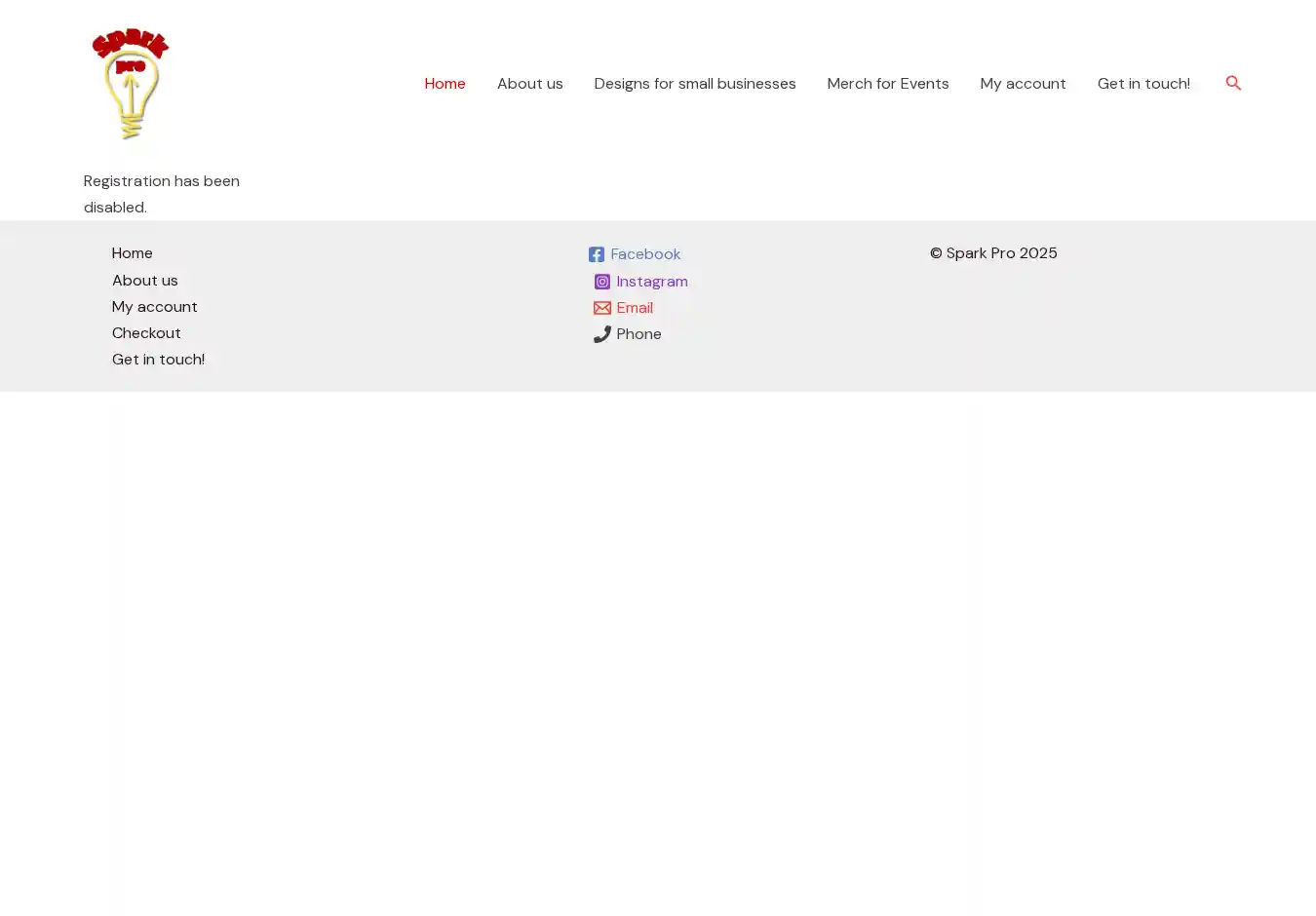
Task: Click the Phone handset icon
Action: pos(602,334)
